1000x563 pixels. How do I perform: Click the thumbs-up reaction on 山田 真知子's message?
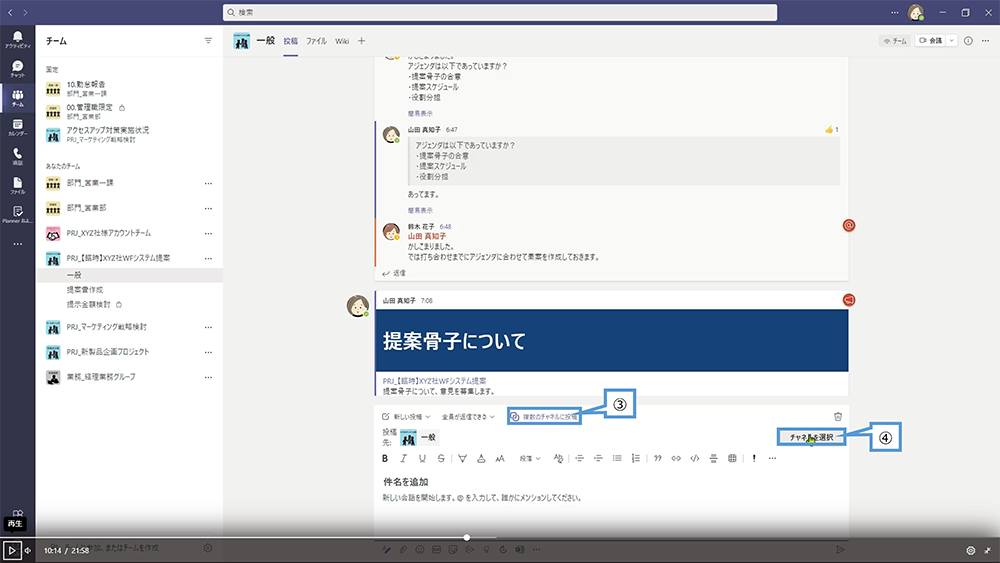832,129
